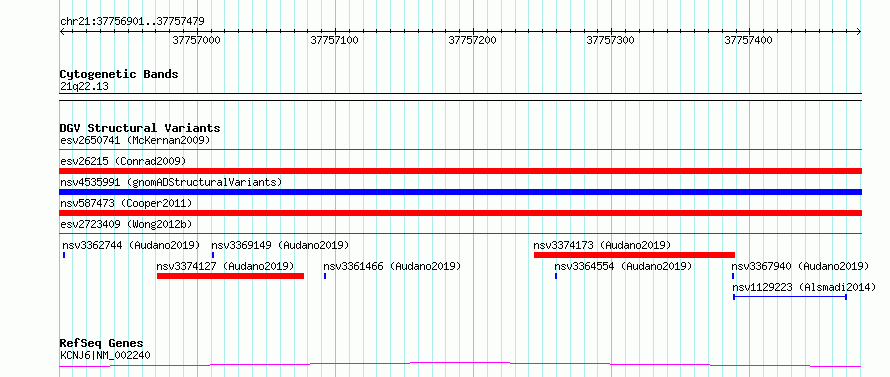The width and height of the screenshot is (890, 377).
Task: Open the esv2650741 (McKernan2009) label
Action: pyautogui.click(x=135, y=140)
